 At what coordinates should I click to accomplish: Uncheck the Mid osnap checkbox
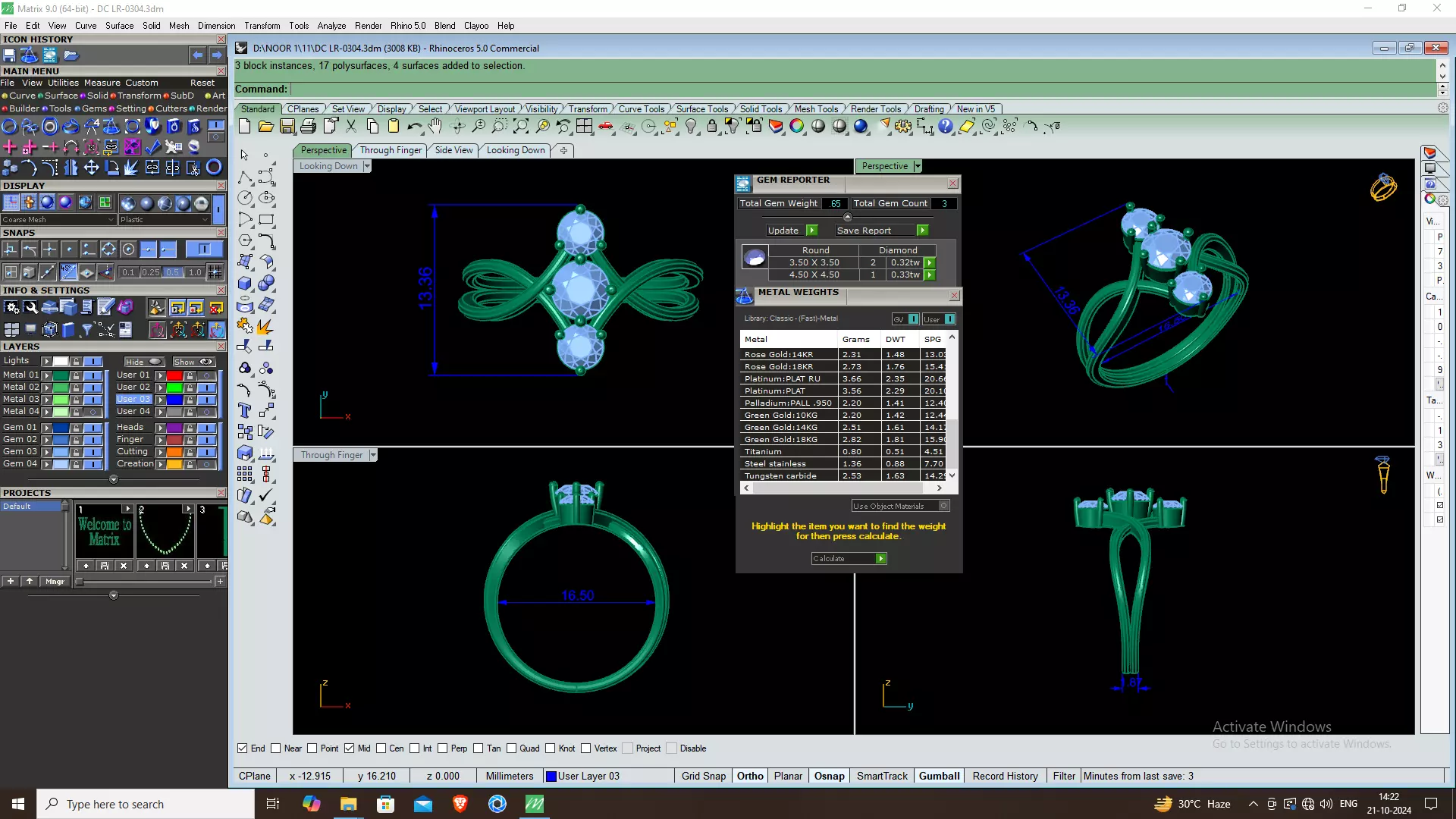point(349,748)
